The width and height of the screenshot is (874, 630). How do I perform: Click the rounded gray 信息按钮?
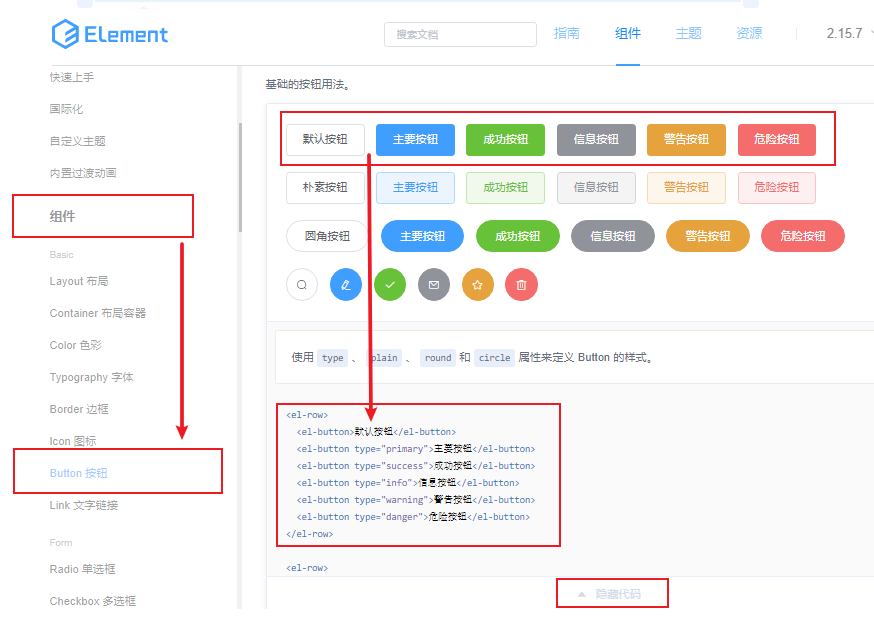click(613, 236)
